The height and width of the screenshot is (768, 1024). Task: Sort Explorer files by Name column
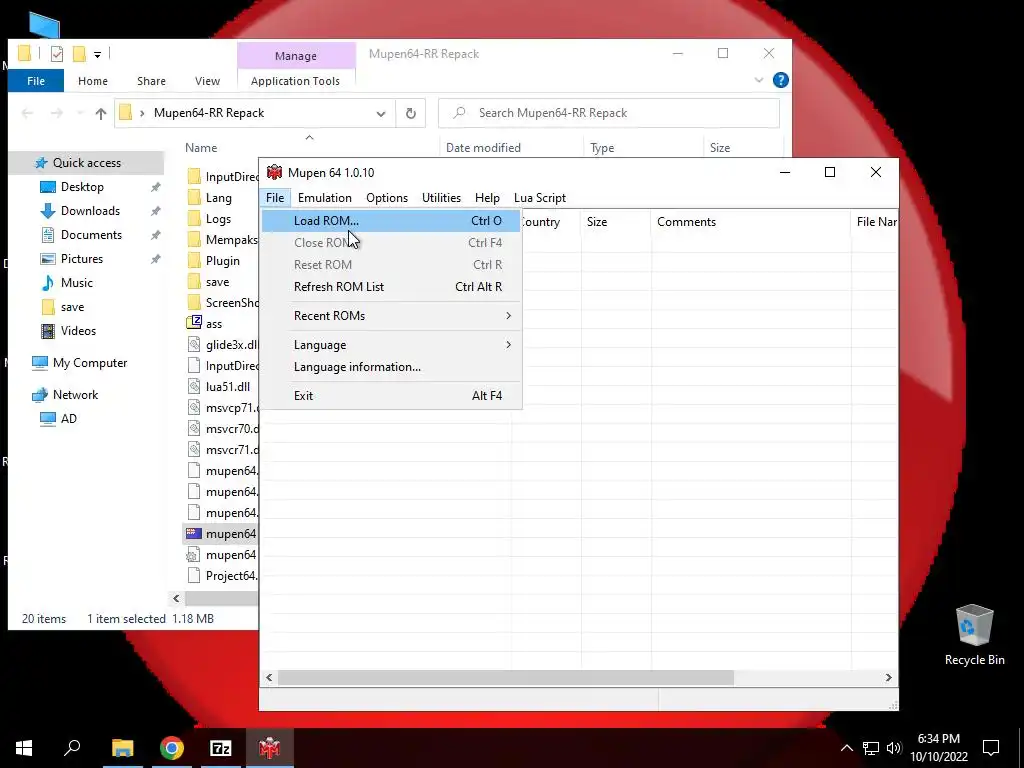tap(200, 148)
